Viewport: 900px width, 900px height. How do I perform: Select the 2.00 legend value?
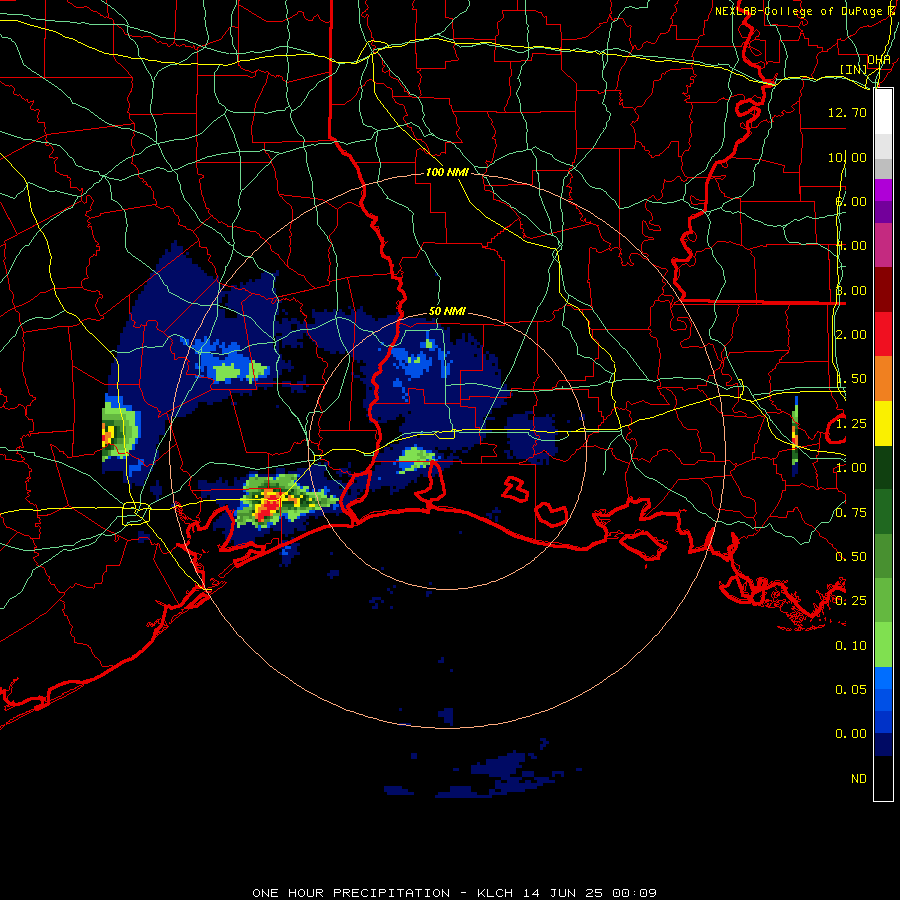(851, 335)
